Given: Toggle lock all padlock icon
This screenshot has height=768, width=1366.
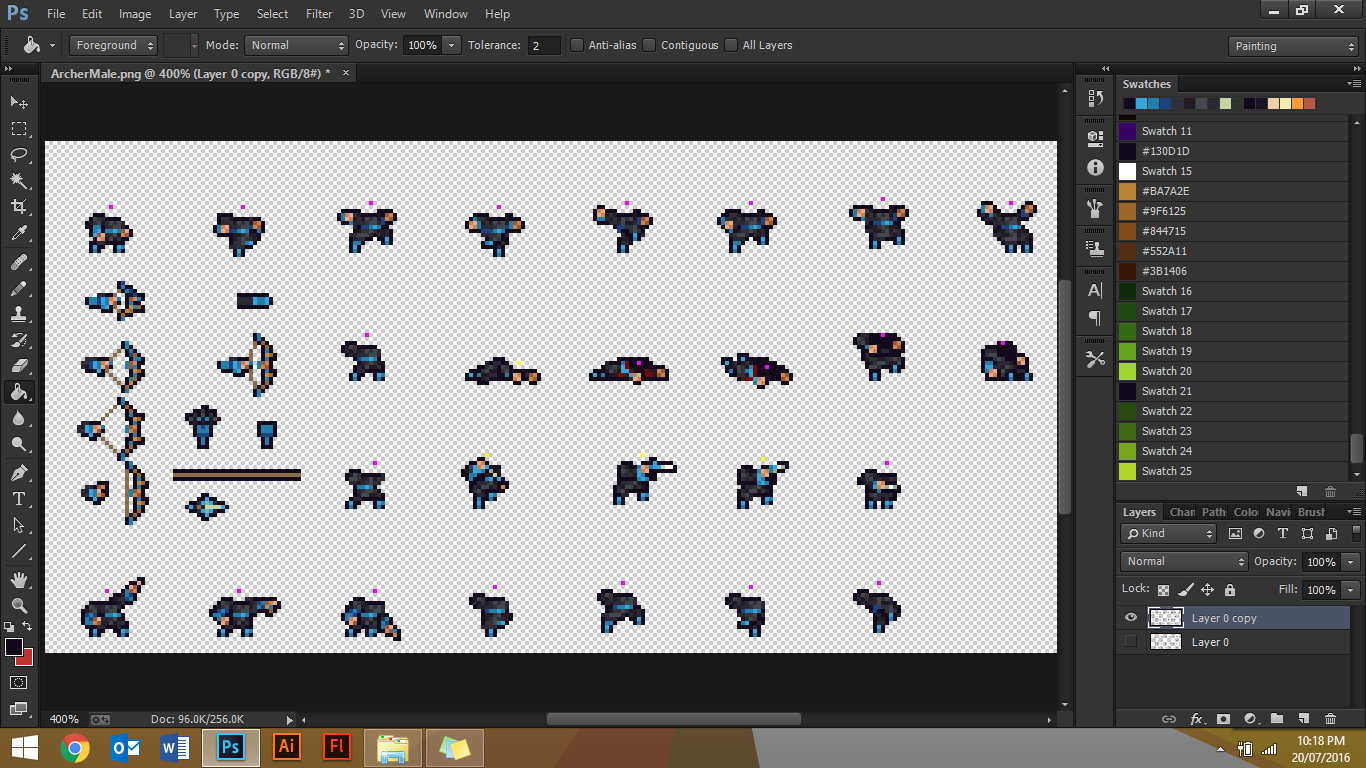Looking at the screenshot, I should click(x=1229, y=590).
